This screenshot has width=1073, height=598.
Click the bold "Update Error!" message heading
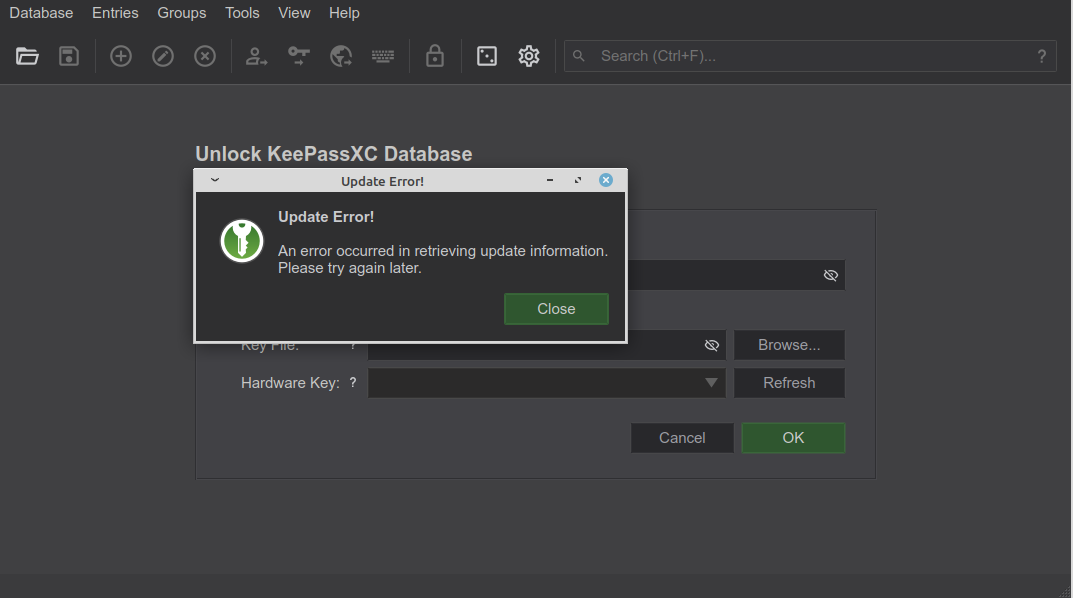coord(326,217)
